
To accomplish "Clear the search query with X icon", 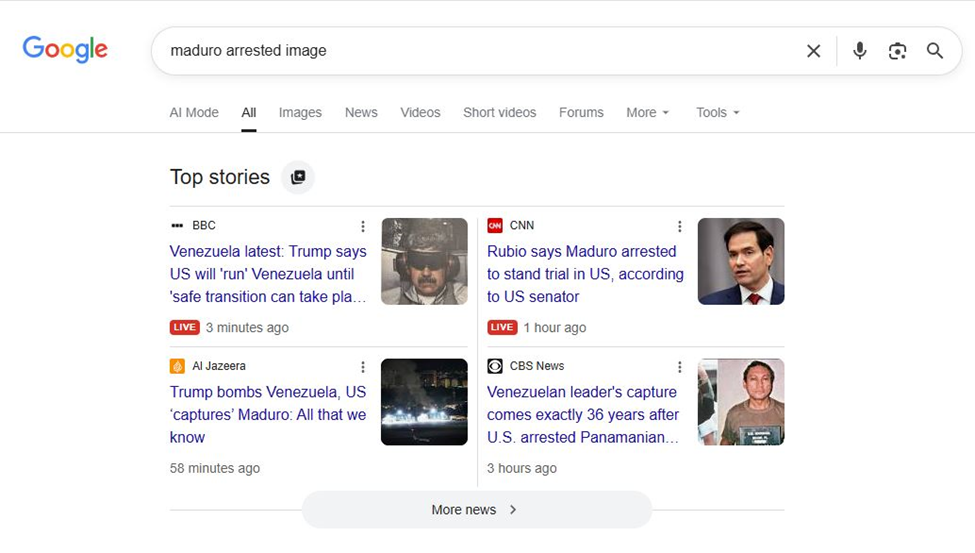I will (813, 51).
